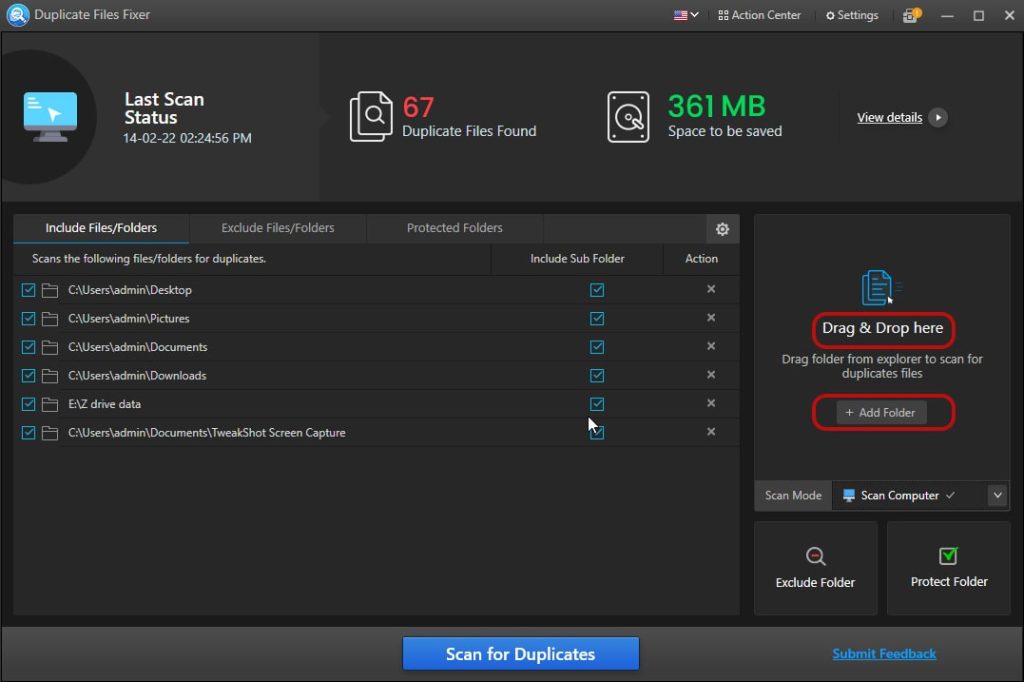Select the Scan Computer mode option
The width and height of the screenshot is (1024, 682).
point(900,495)
